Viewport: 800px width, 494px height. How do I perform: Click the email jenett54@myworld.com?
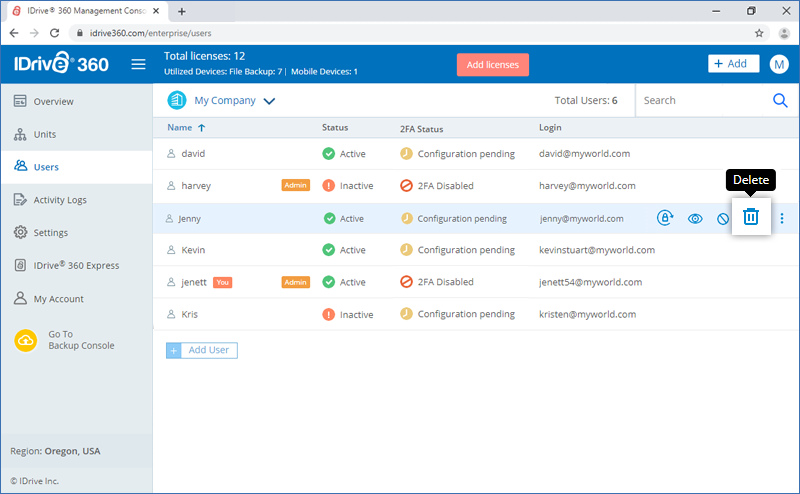click(x=590, y=282)
